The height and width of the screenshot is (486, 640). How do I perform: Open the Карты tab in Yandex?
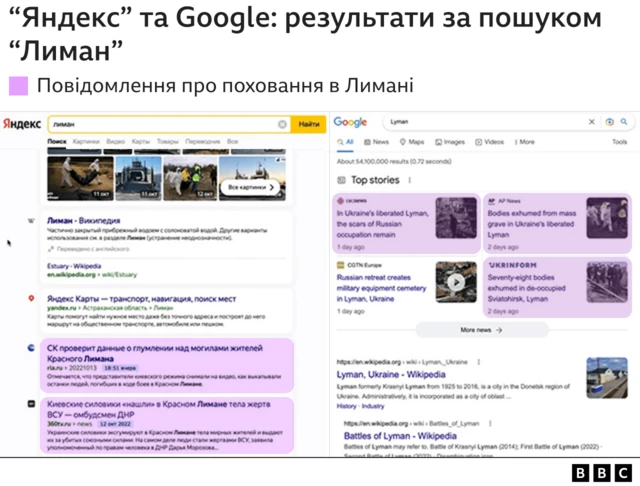pyautogui.click(x=141, y=142)
